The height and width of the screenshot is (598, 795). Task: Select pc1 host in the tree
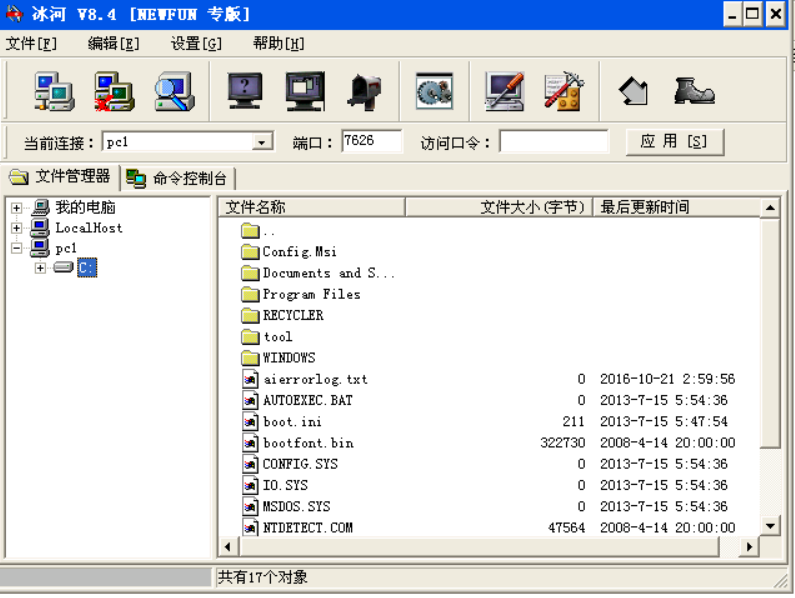(x=66, y=249)
